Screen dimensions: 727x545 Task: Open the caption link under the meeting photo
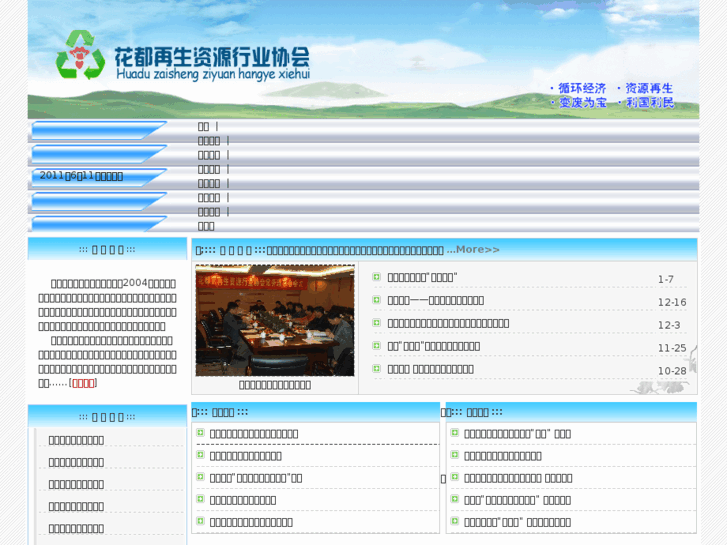pos(275,385)
